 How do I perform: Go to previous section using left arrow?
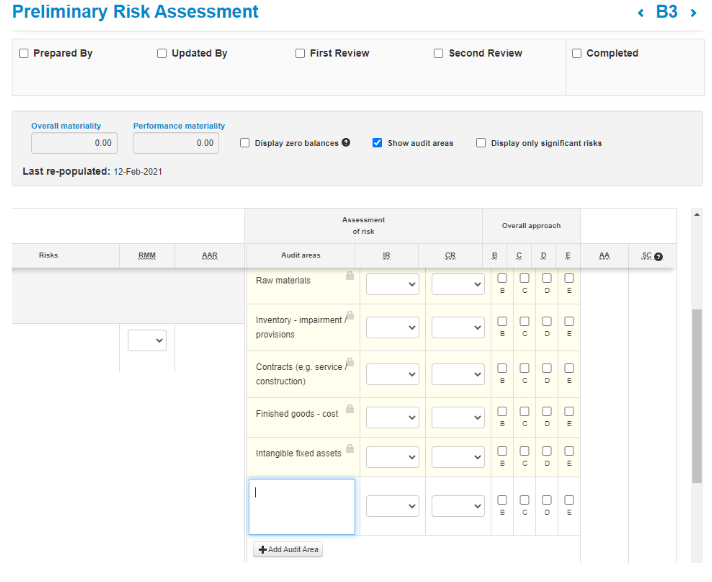[641, 13]
